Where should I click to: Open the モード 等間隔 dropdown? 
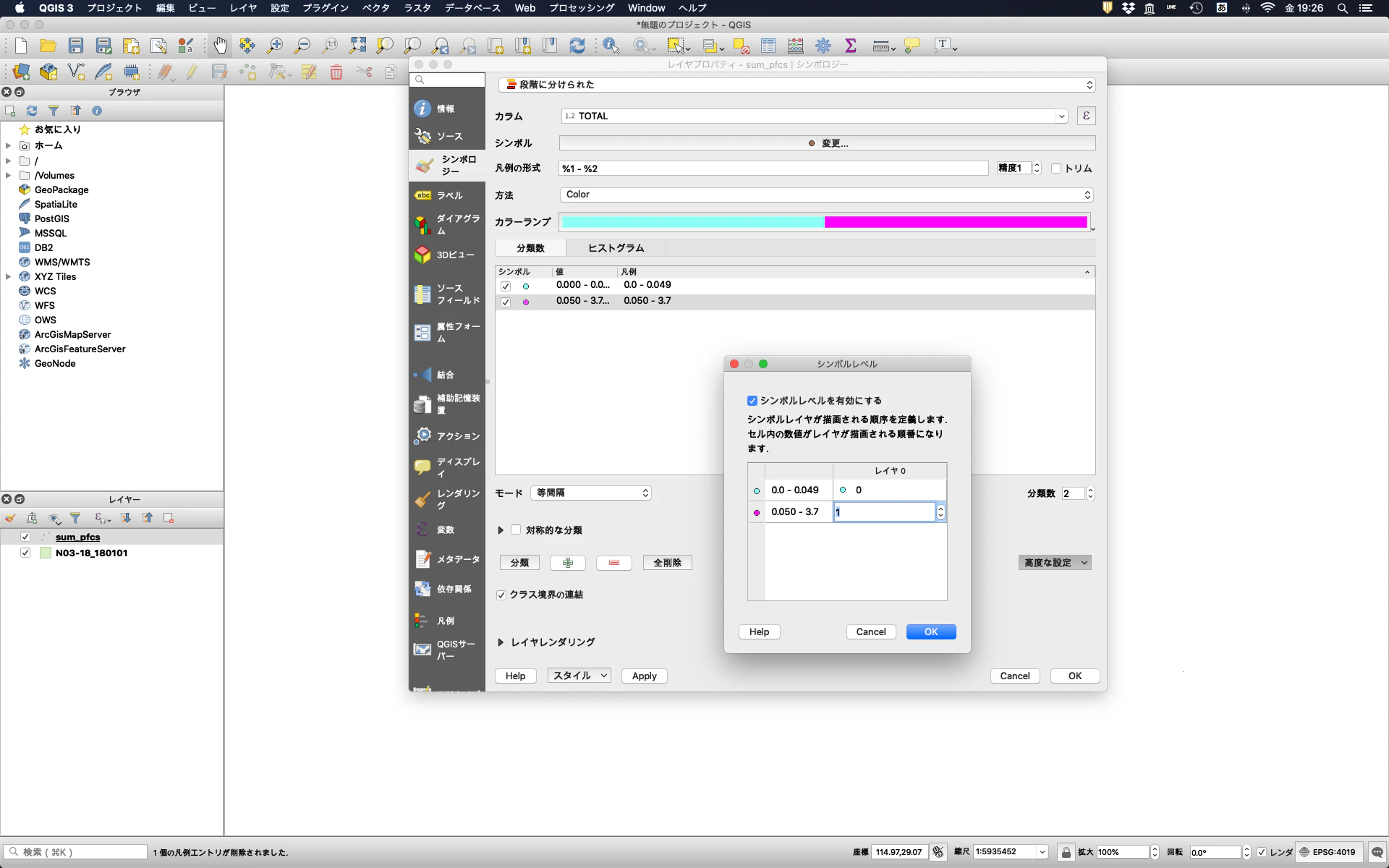tap(591, 493)
